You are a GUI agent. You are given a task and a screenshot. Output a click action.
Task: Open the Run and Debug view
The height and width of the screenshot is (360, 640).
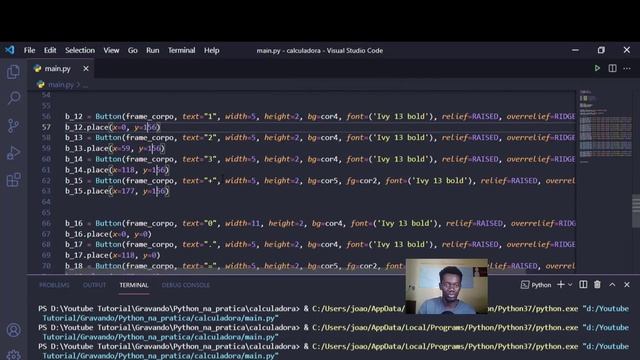(x=13, y=153)
